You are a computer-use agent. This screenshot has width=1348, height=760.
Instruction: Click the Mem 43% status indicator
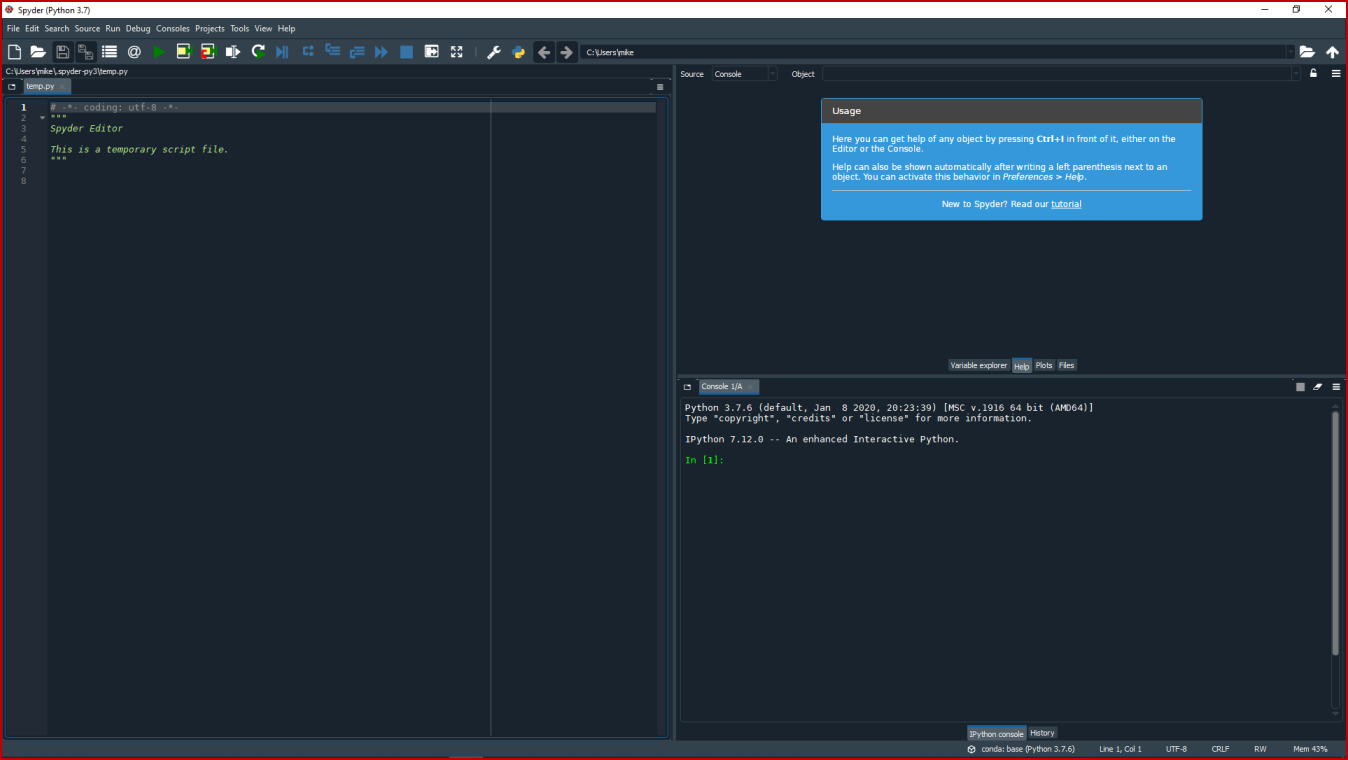[x=1310, y=749]
